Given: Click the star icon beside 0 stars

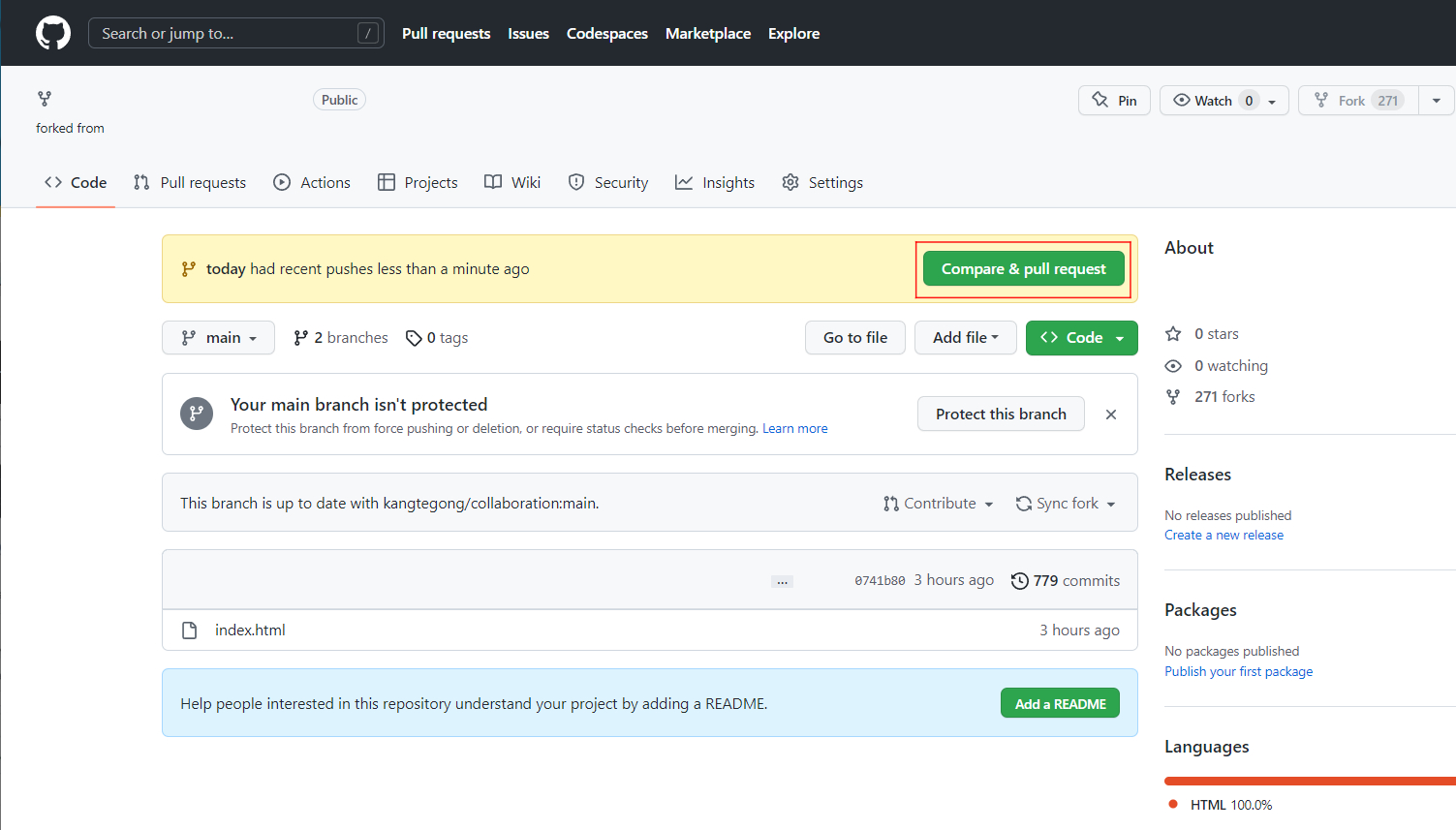Looking at the screenshot, I should pos(1173,334).
